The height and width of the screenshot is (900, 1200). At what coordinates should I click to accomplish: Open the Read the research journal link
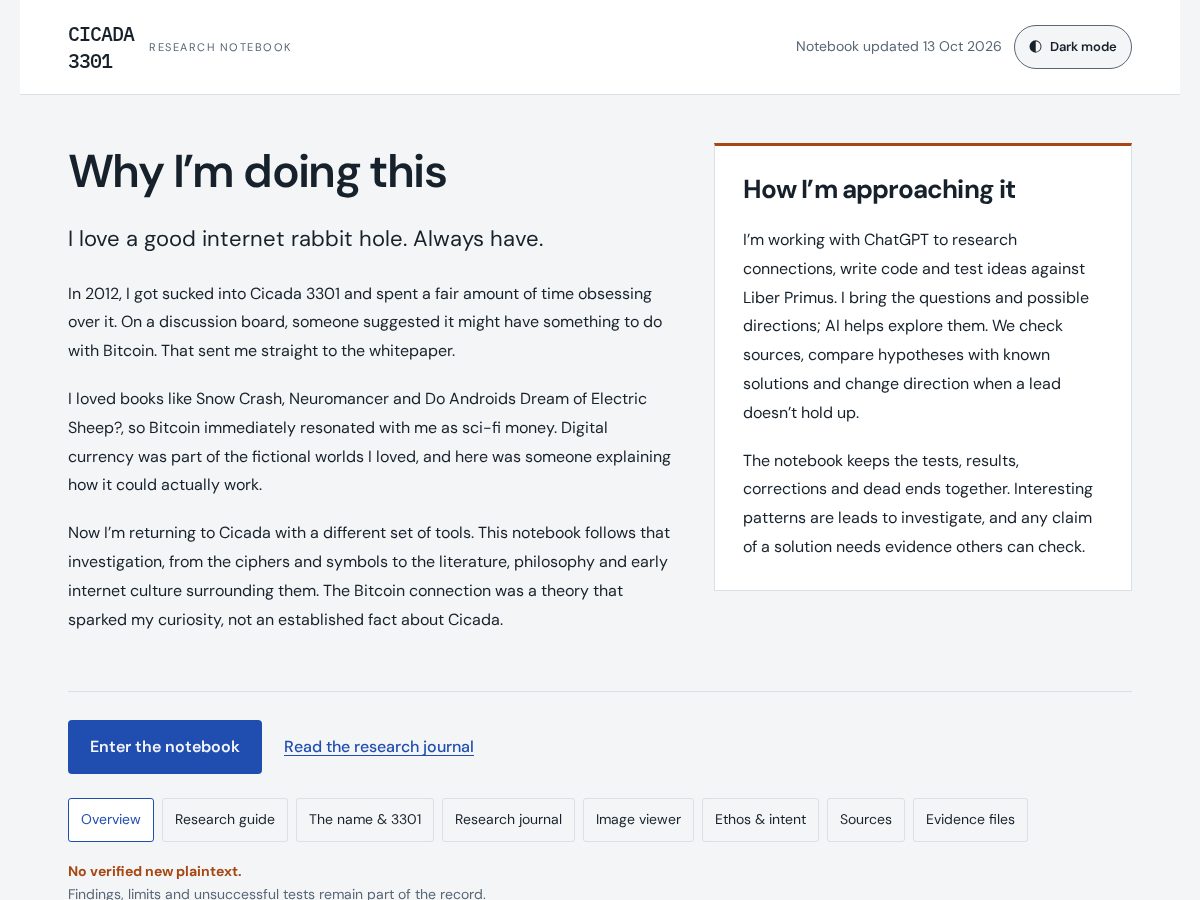click(379, 747)
